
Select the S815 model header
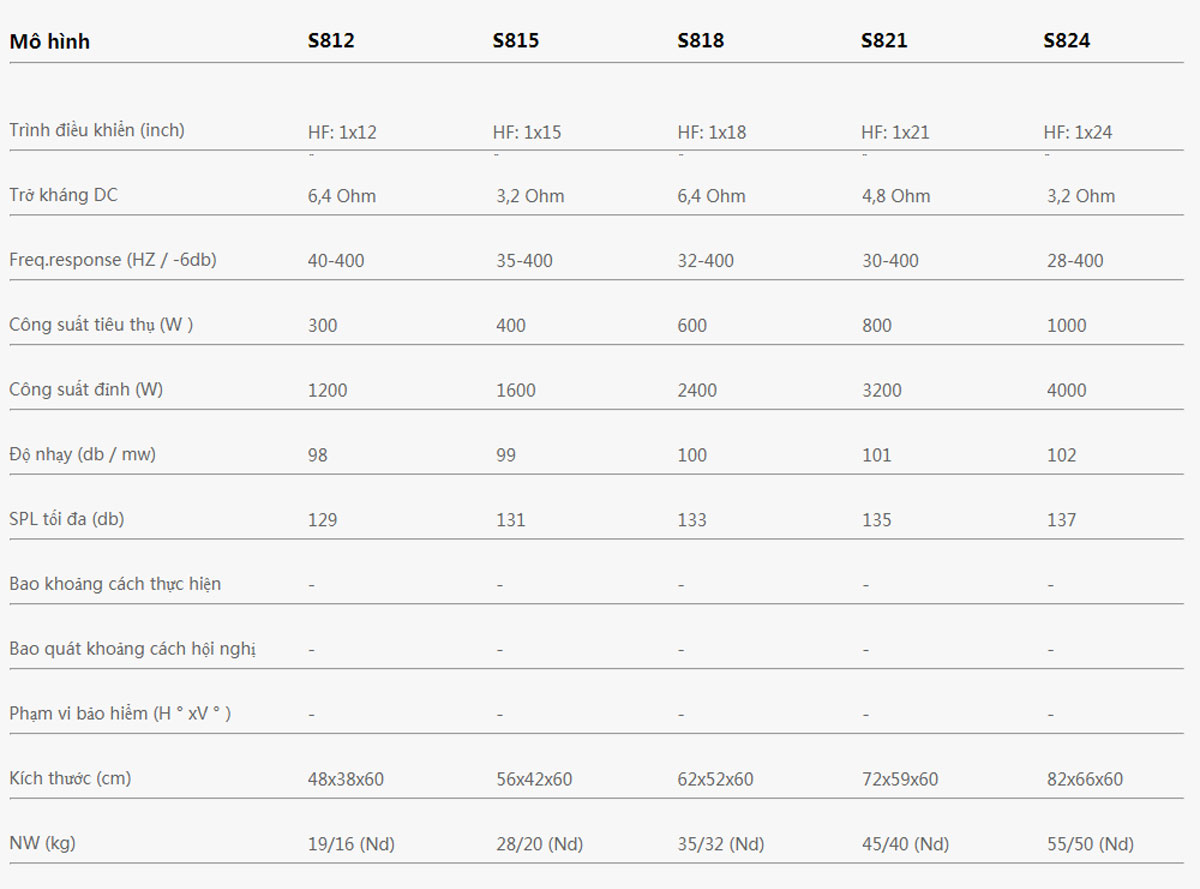(515, 41)
